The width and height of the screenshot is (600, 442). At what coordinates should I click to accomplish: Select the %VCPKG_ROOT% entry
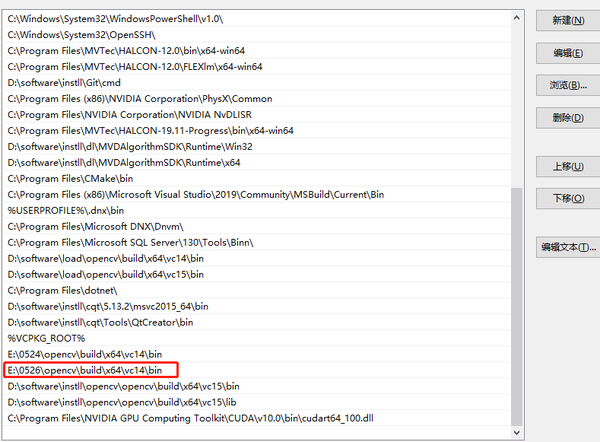(x=257, y=338)
